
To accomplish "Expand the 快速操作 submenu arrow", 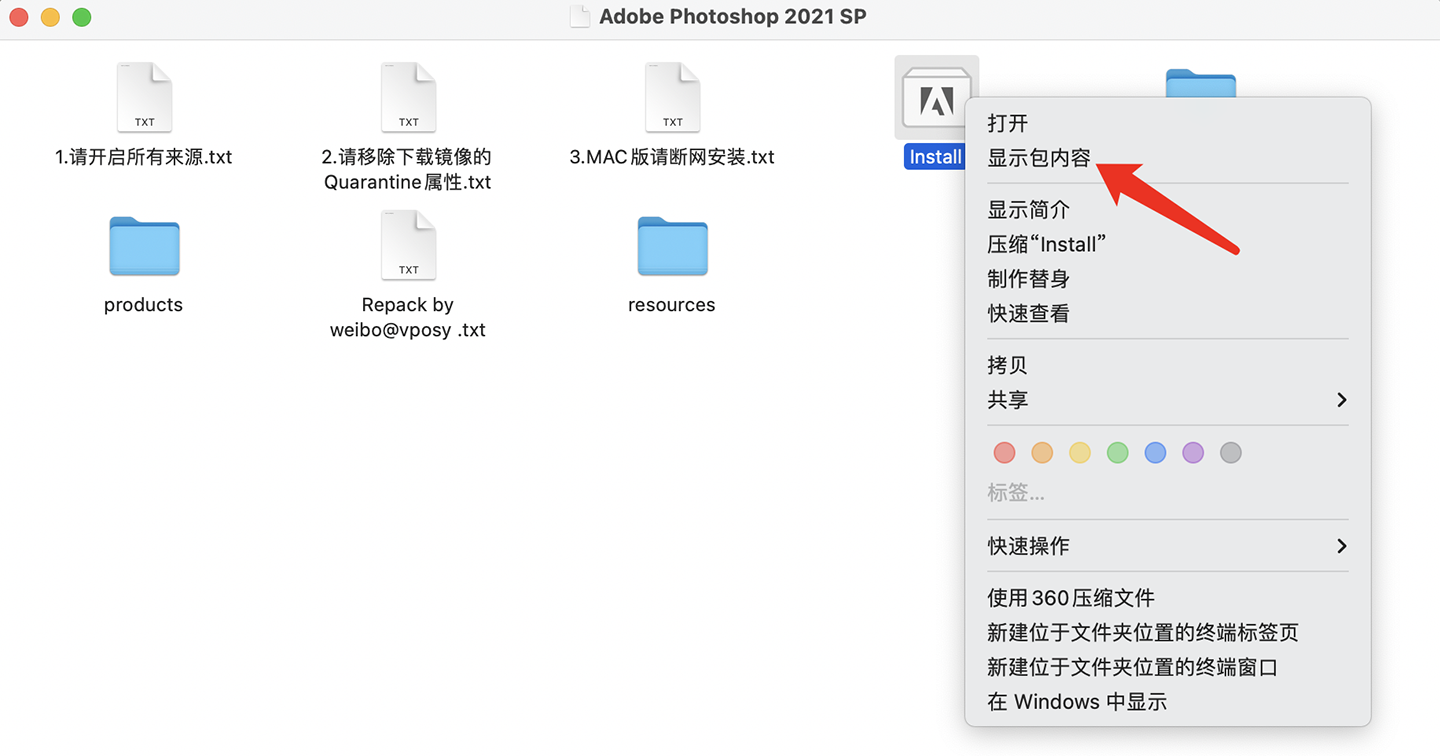I will click(x=1341, y=546).
